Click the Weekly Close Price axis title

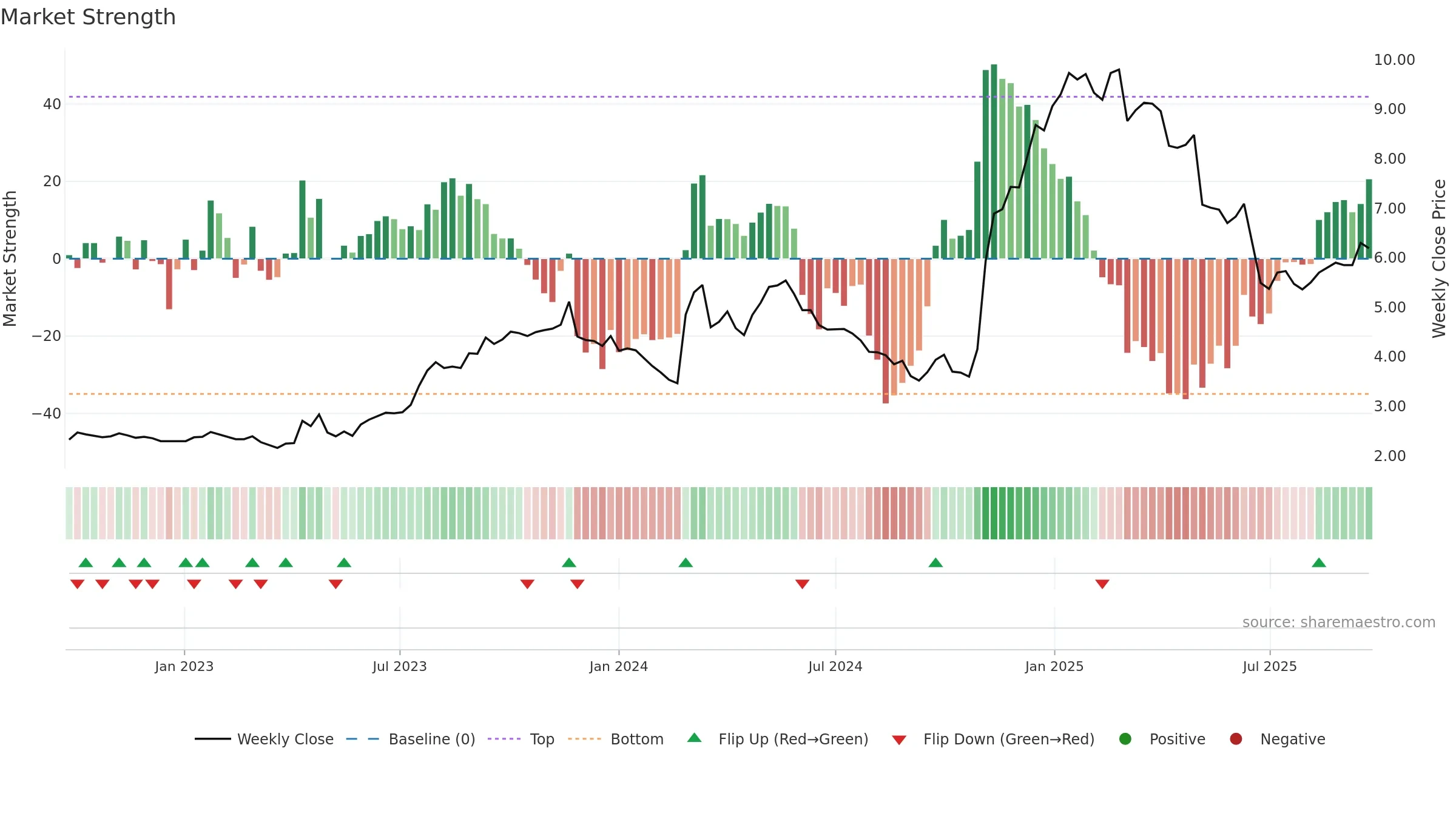pyautogui.click(x=1439, y=258)
